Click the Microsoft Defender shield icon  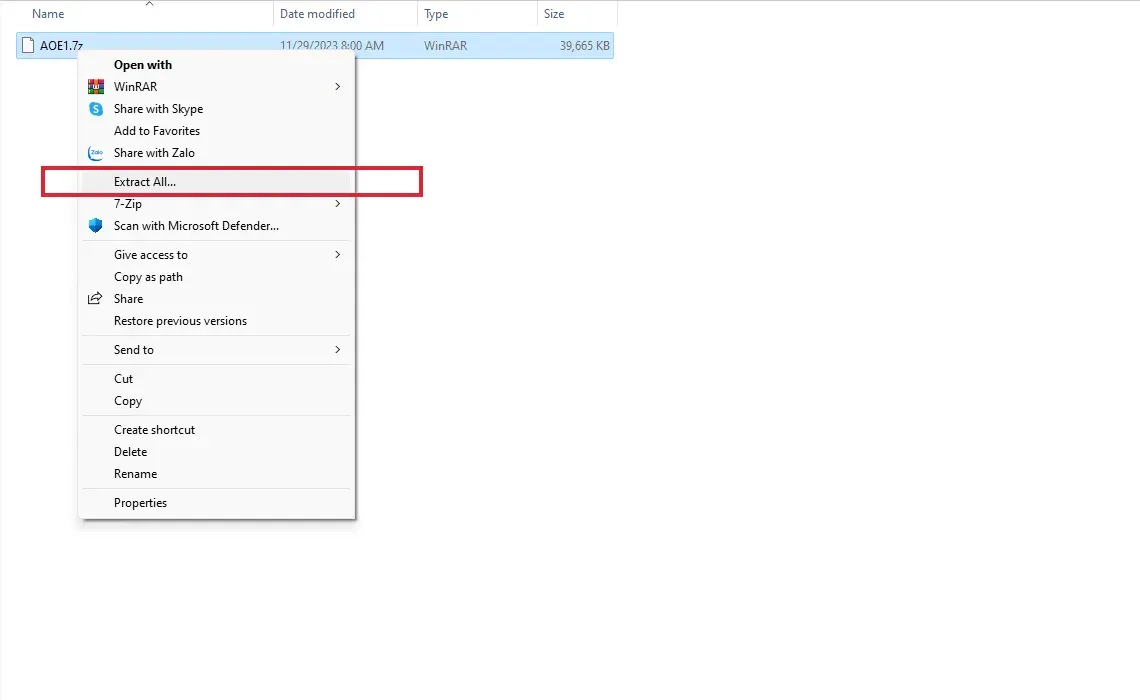click(x=96, y=226)
